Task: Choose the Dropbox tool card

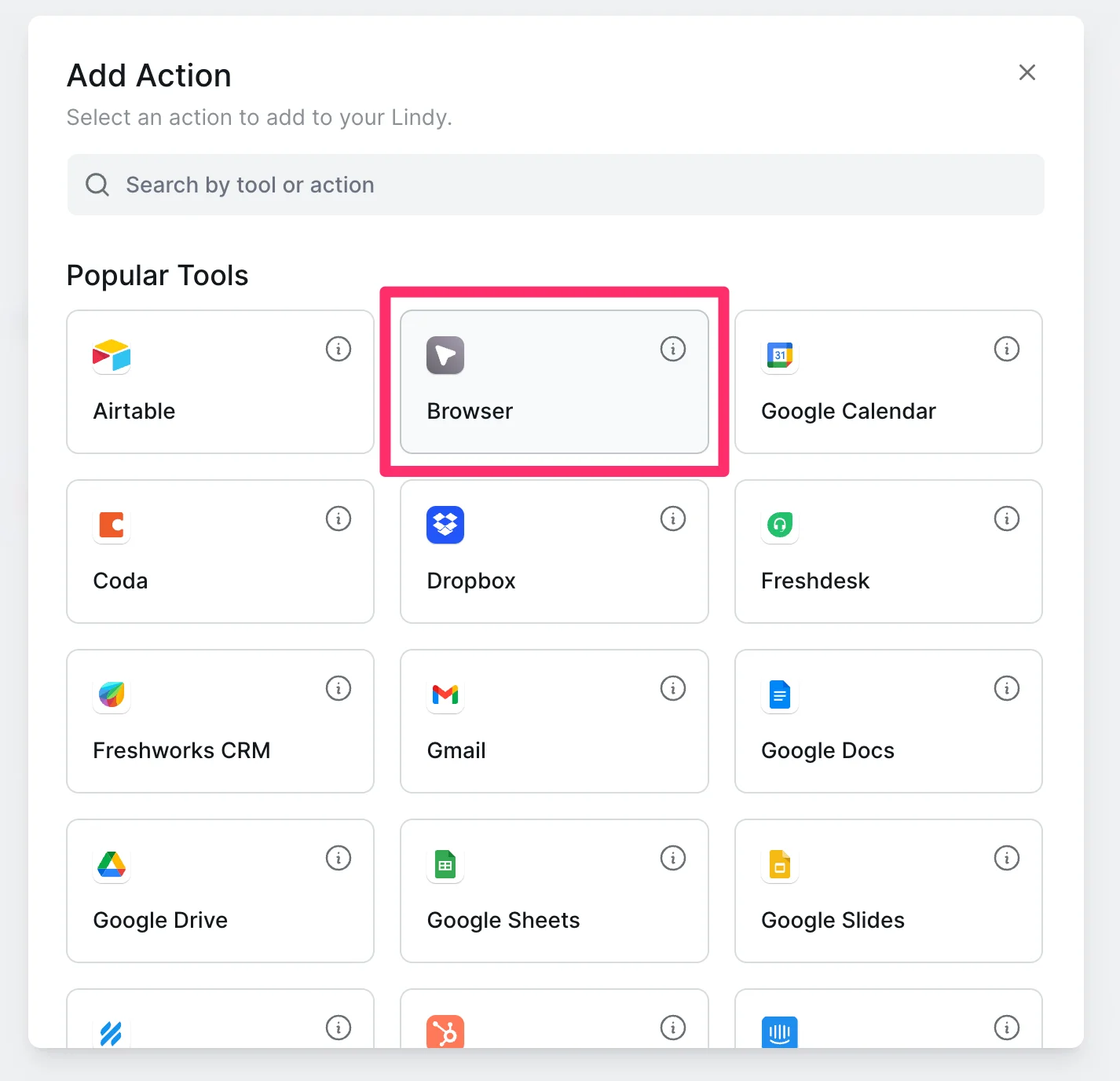Action: tap(555, 551)
